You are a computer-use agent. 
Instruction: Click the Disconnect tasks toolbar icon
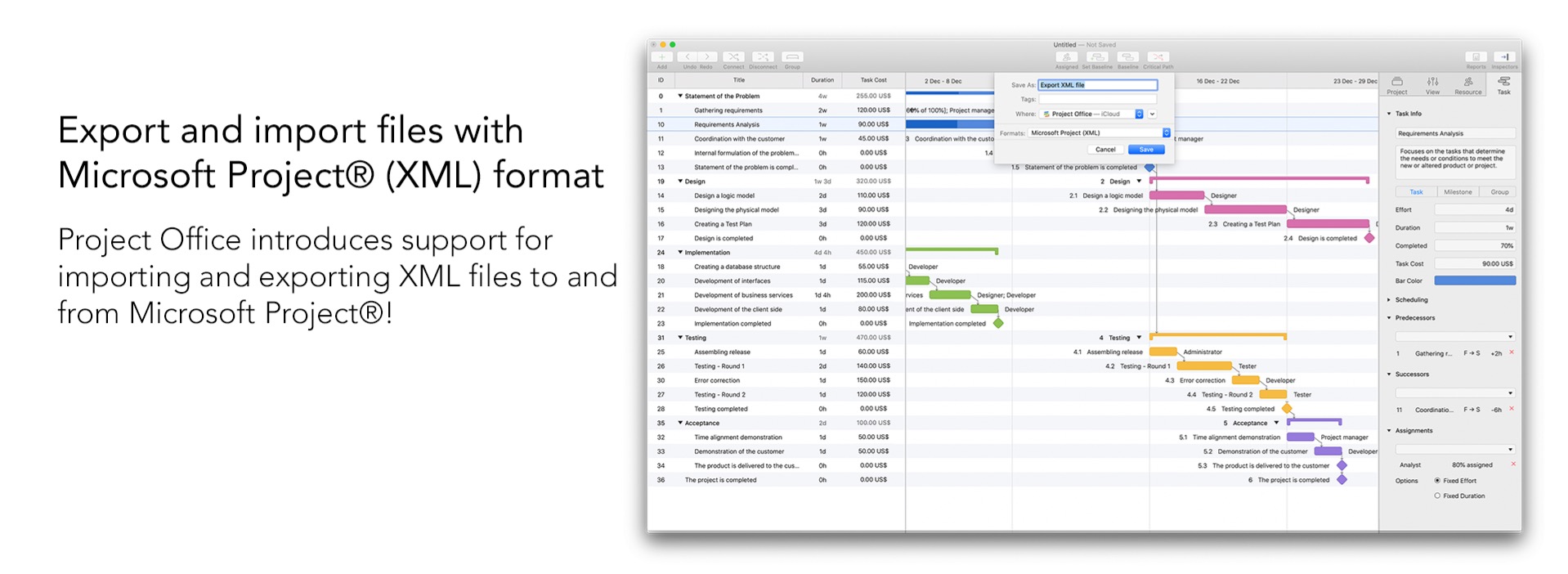pos(762,57)
